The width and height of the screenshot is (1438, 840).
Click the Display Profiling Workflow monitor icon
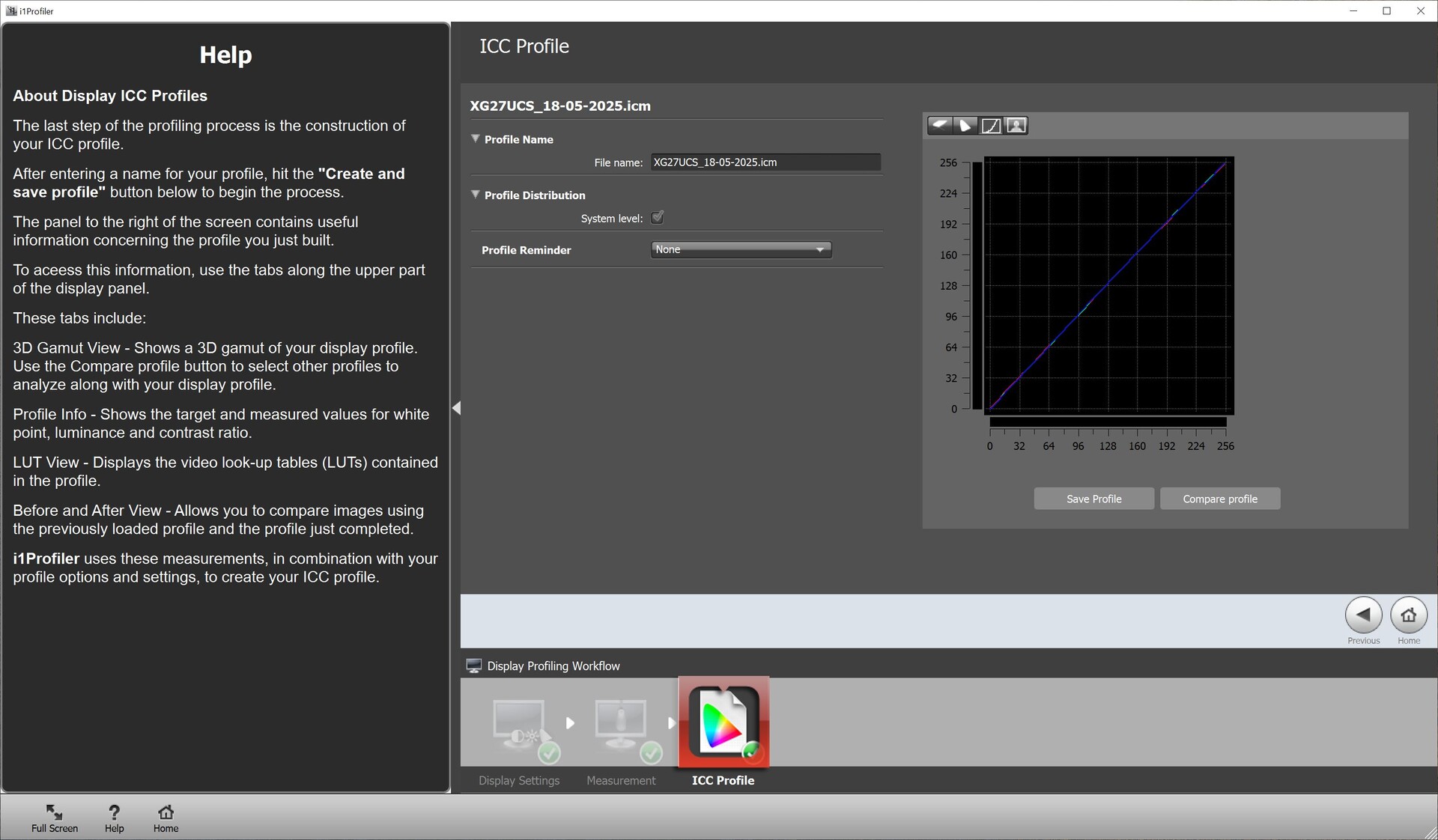tap(473, 666)
